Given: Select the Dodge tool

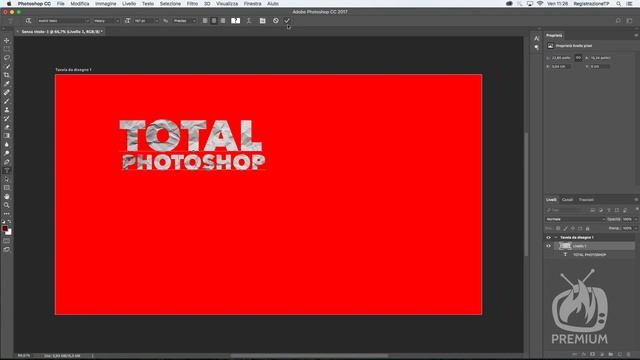Looking at the screenshot, I should 7,153.
